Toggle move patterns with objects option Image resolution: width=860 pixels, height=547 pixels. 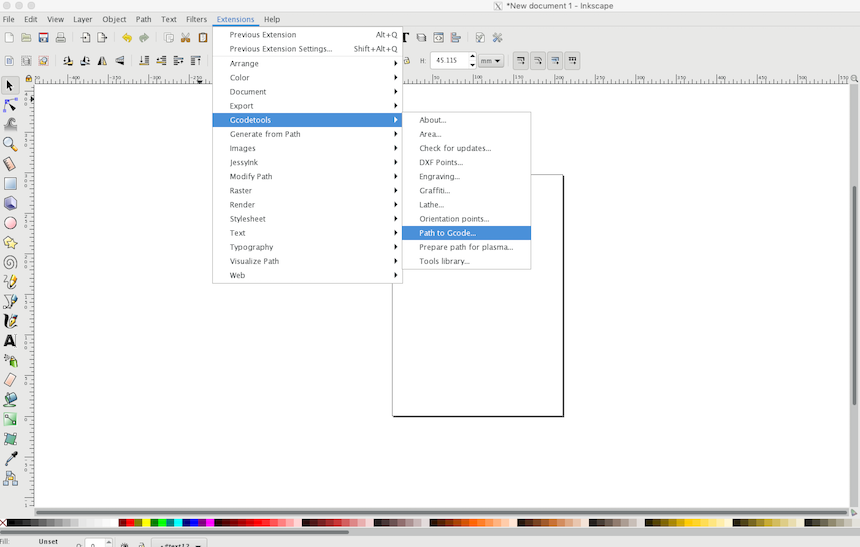(573, 61)
